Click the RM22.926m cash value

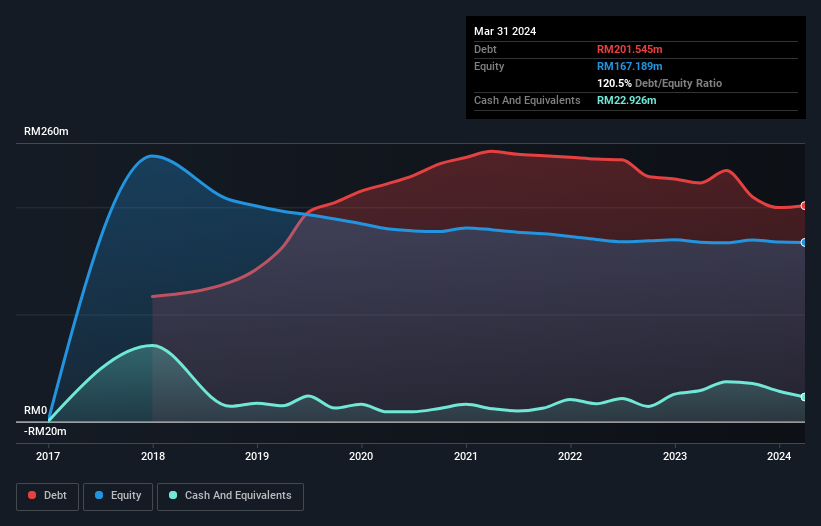click(x=626, y=100)
